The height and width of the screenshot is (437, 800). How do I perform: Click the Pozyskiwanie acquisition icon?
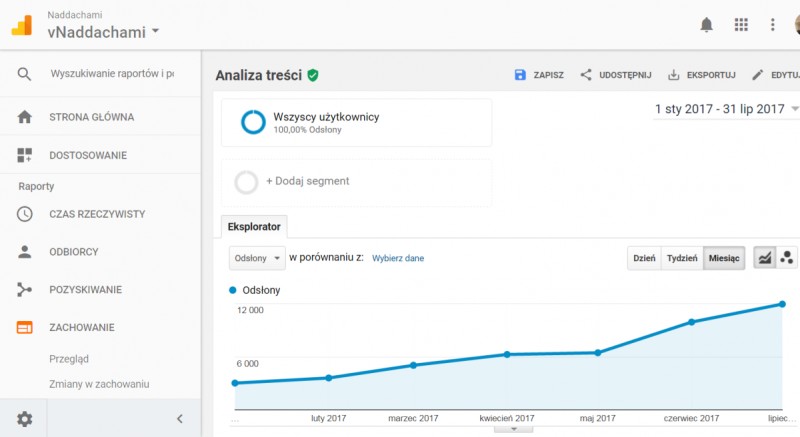pos(24,289)
